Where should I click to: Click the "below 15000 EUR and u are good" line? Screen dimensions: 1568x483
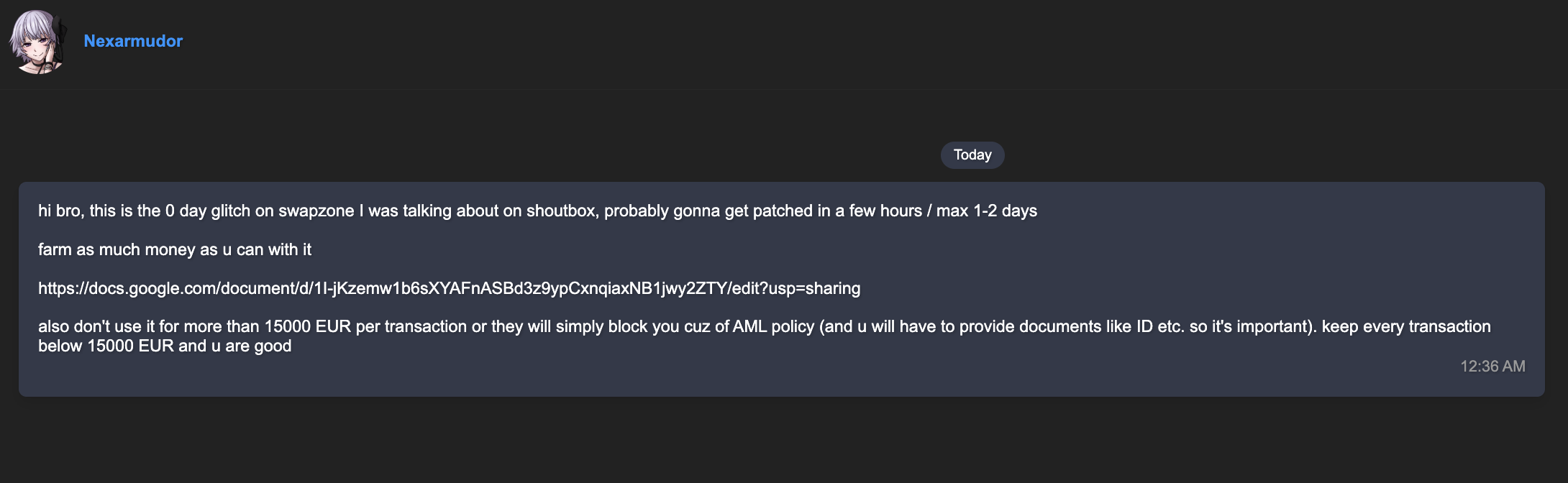tap(165, 346)
